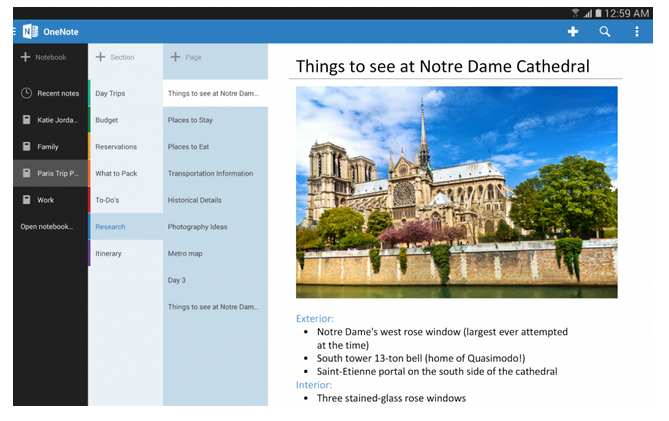Open Recent notes clock icon
This screenshot has width=669, height=421.
(x=26, y=93)
